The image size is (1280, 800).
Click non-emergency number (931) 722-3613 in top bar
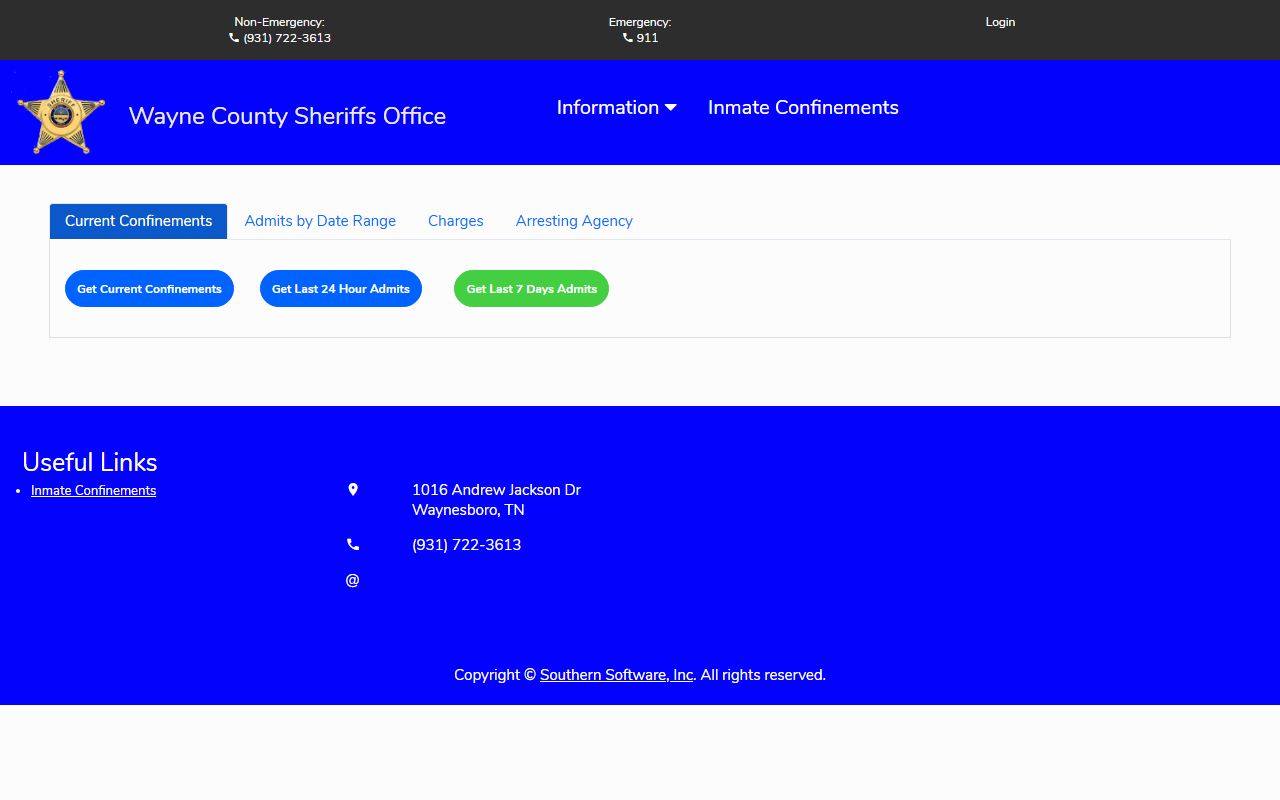pyautogui.click(x=287, y=38)
